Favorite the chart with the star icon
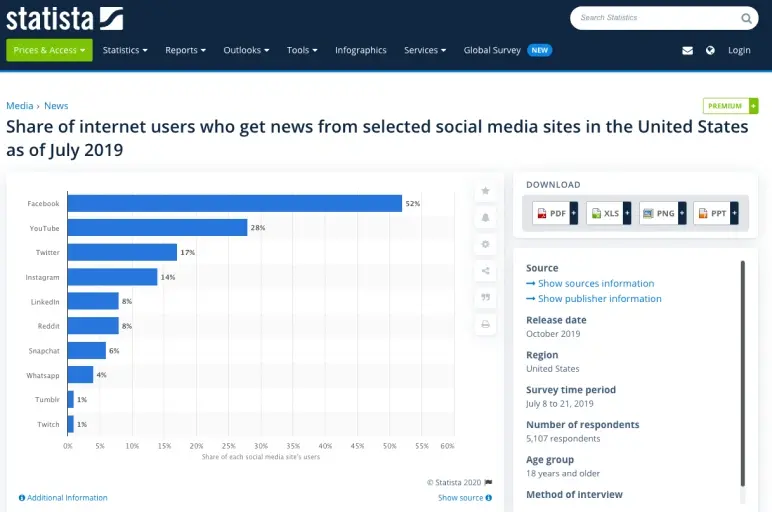Image resolution: width=772 pixels, height=512 pixels. [x=485, y=191]
